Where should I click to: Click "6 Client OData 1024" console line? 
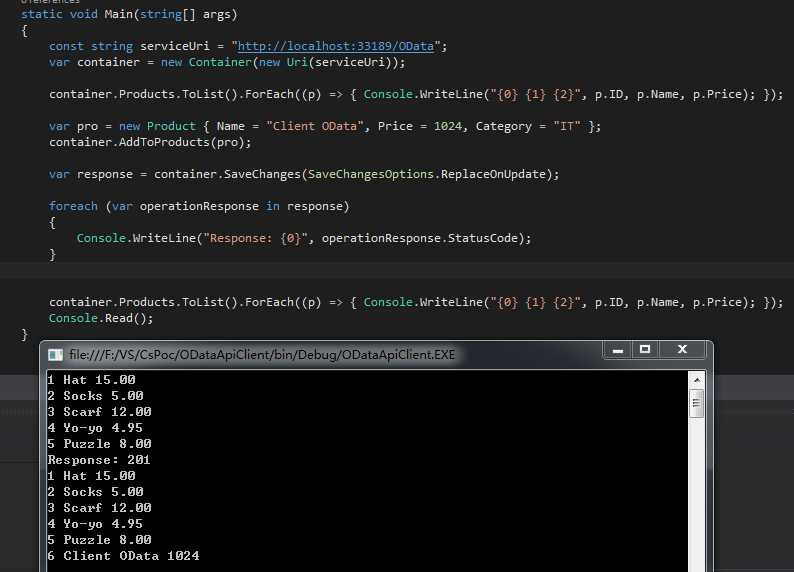[x=123, y=556]
